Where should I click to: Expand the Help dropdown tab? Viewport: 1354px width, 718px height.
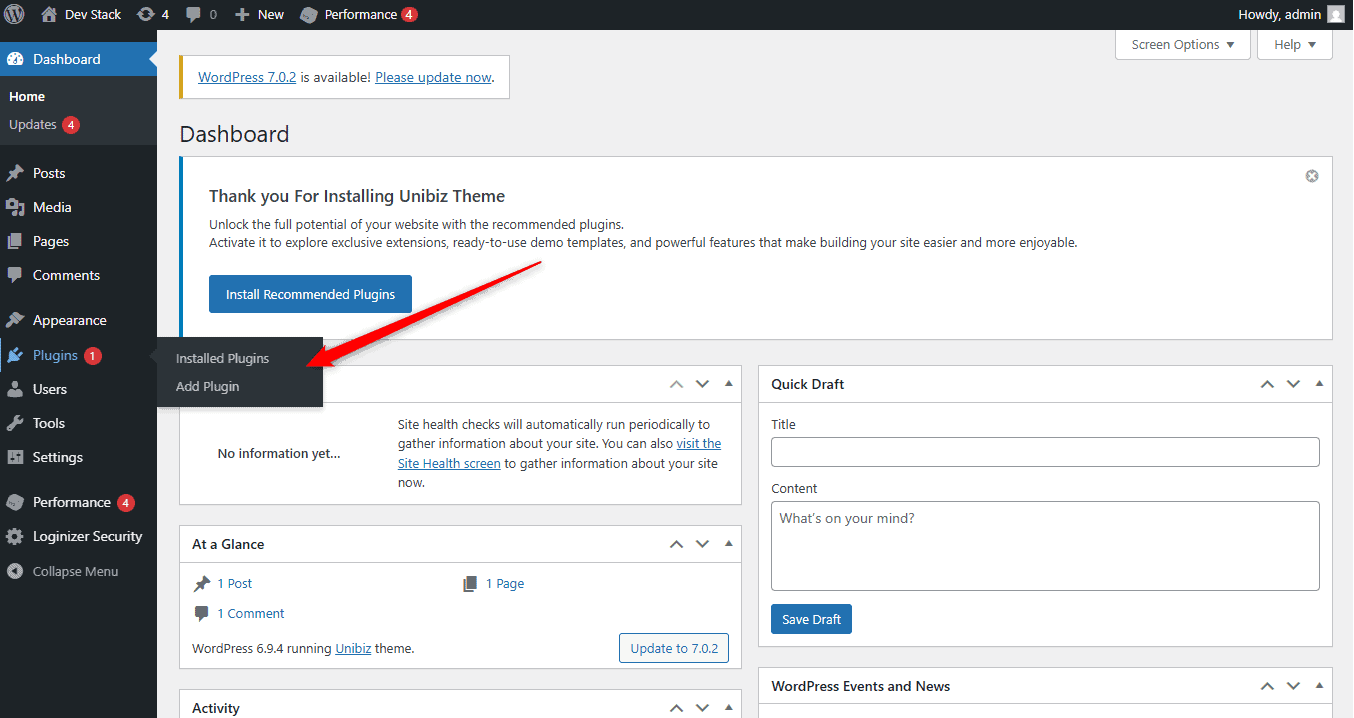pyautogui.click(x=1295, y=44)
